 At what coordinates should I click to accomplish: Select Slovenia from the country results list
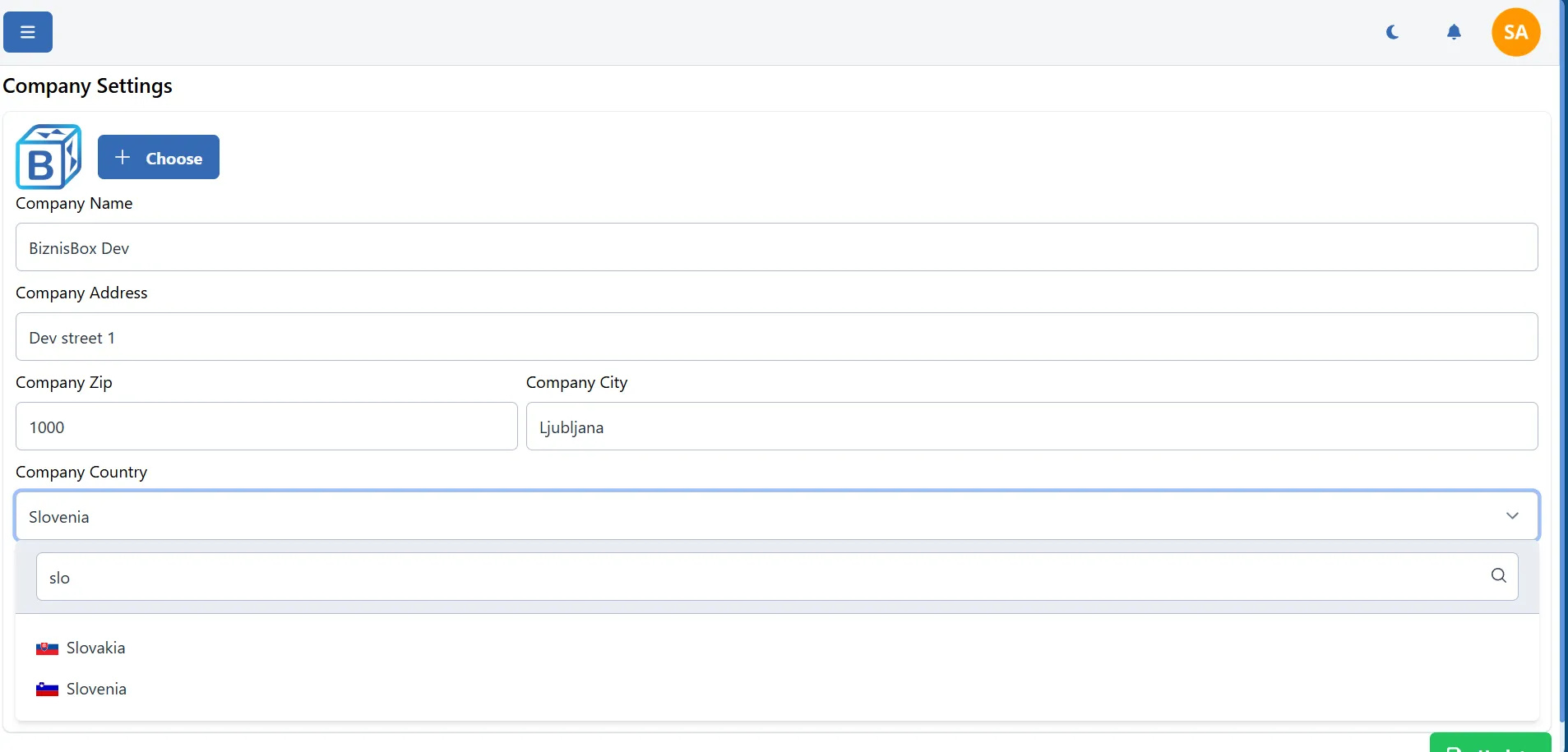96,689
